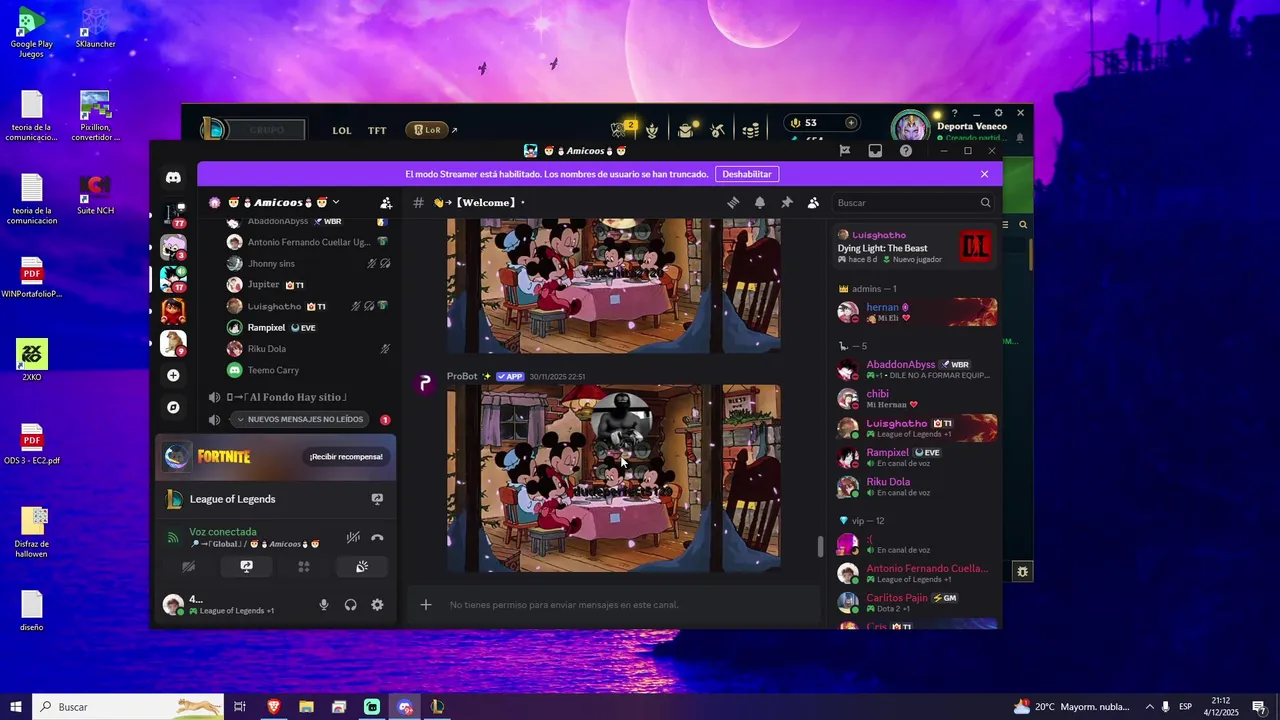
Task: Switch to TFT tab in League client
Action: [377, 130]
